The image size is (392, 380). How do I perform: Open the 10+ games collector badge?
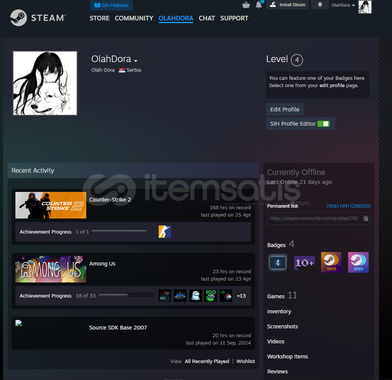pyautogui.click(x=304, y=263)
